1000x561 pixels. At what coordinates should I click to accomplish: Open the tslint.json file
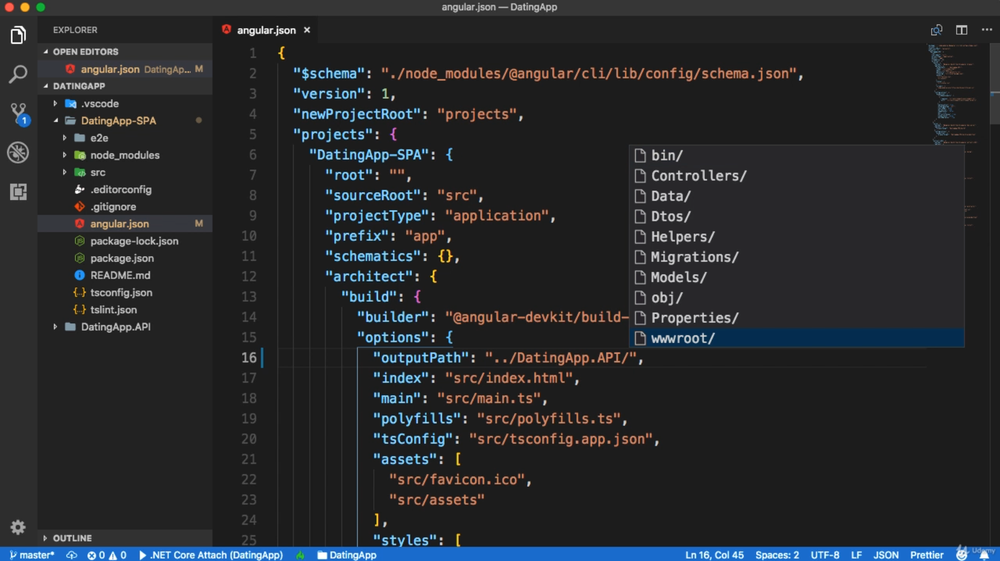[x=124, y=310]
